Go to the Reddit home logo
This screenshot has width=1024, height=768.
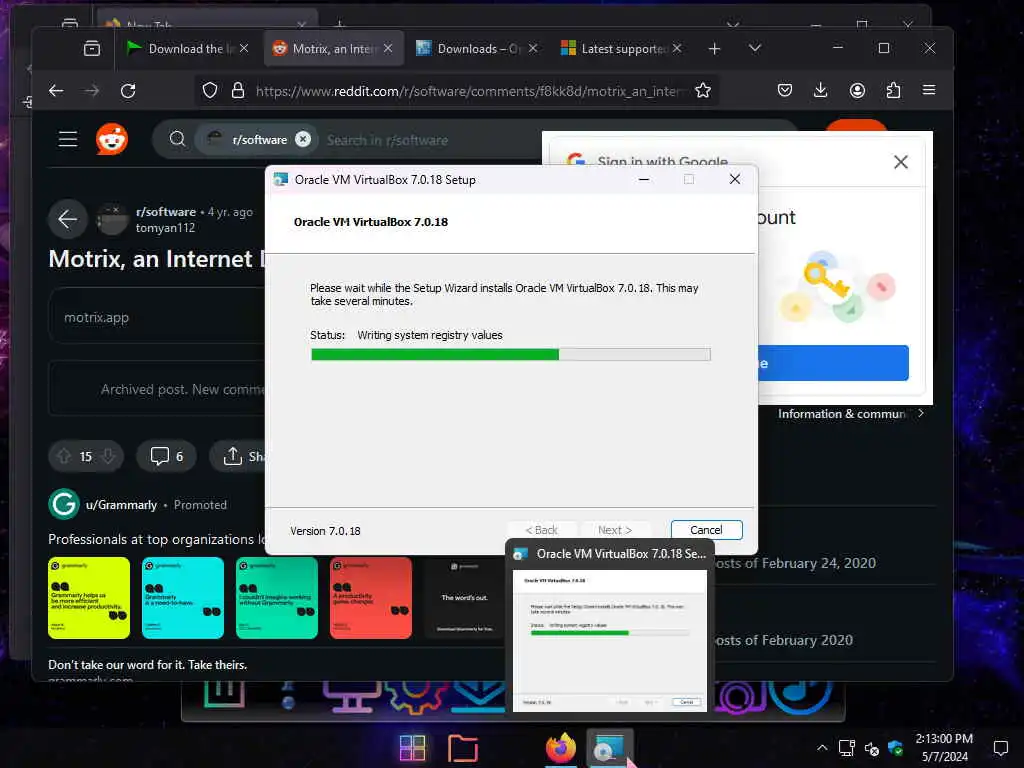click(x=112, y=139)
